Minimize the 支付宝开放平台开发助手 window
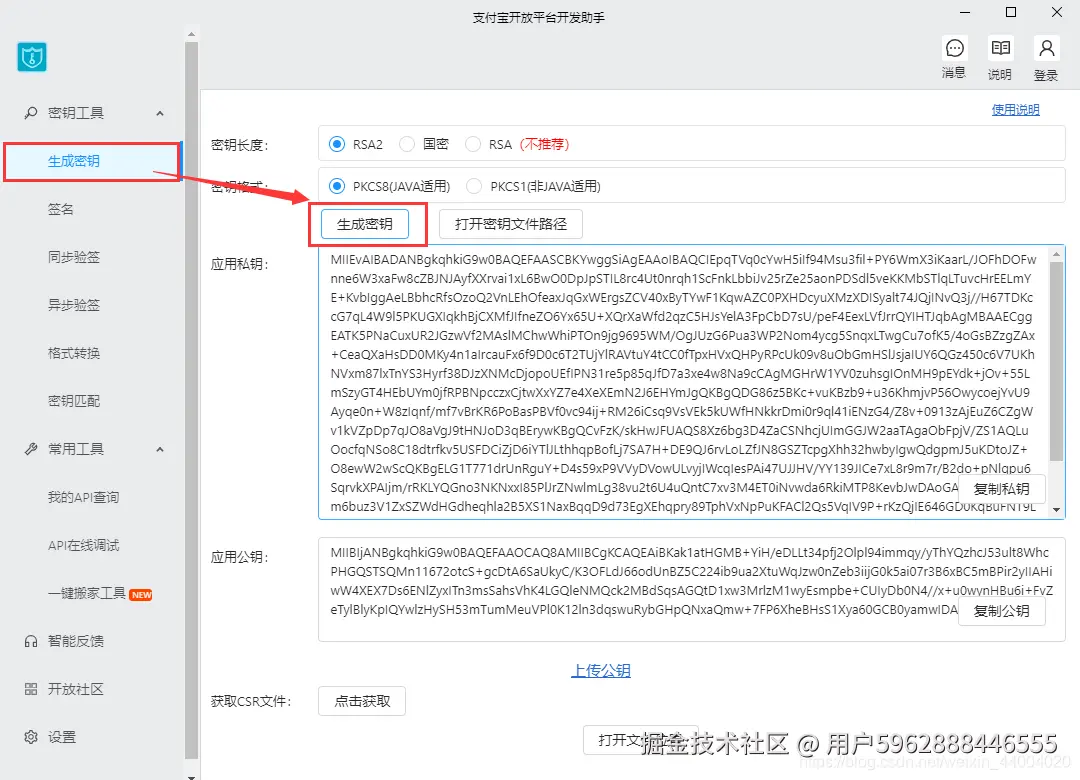 point(965,12)
